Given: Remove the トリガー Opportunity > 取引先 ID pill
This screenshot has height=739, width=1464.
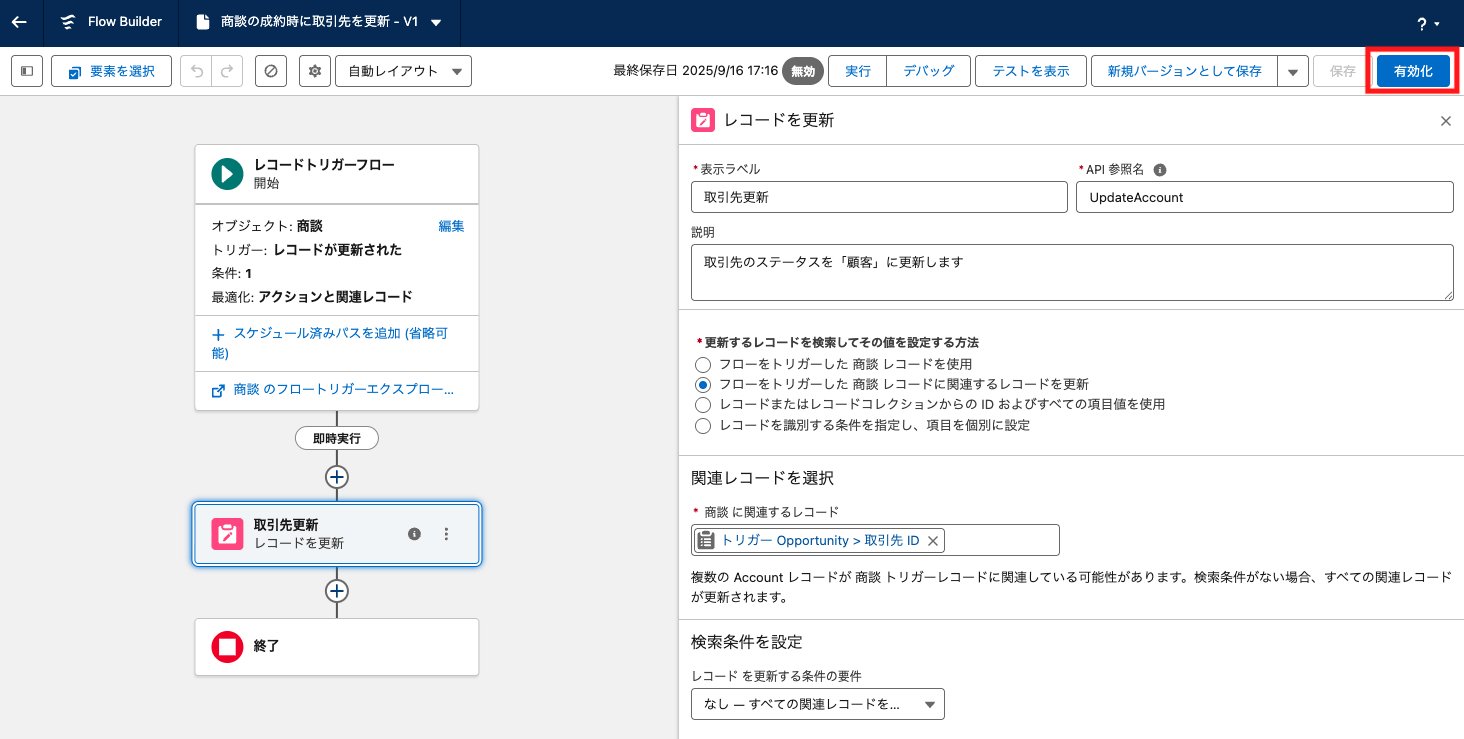Looking at the screenshot, I should 932,540.
